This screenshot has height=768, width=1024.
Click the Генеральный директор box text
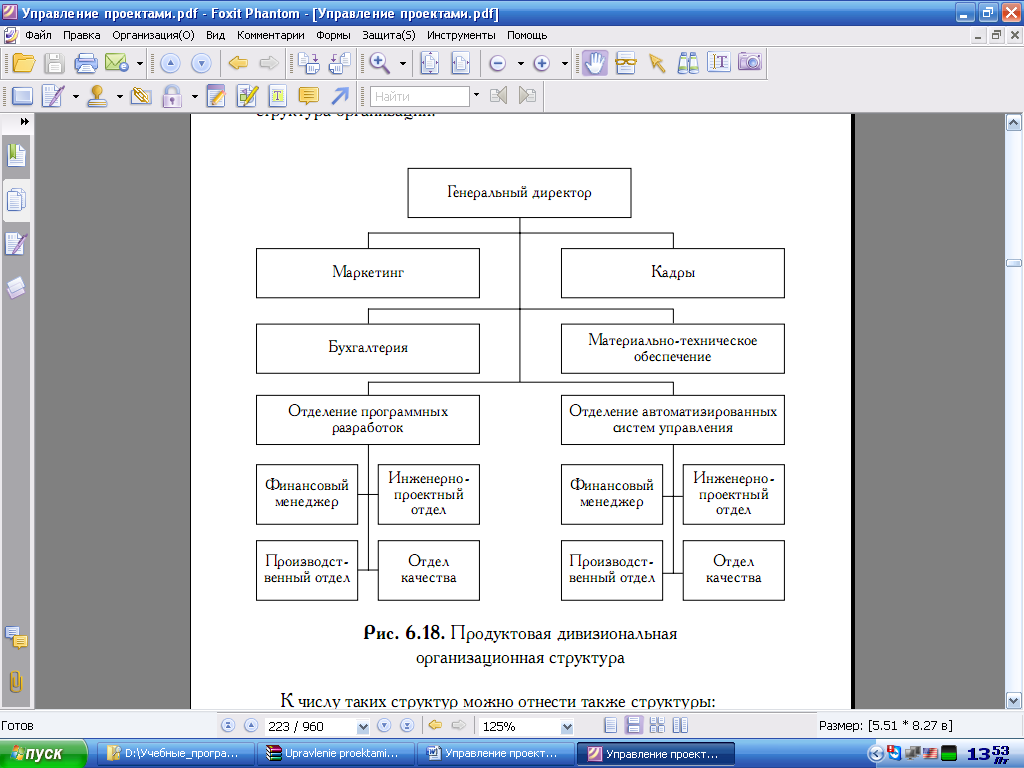point(519,193)
